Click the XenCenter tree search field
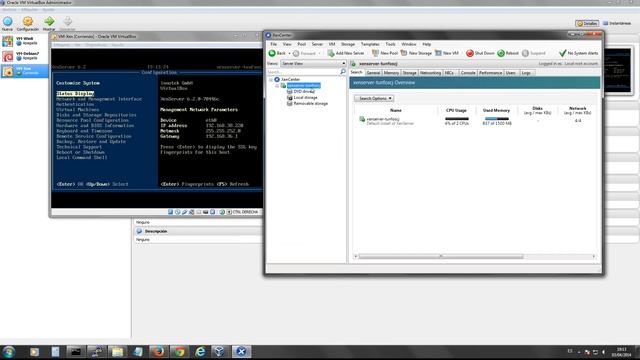This screenshot has width=640, height=360. pos(303,72)
